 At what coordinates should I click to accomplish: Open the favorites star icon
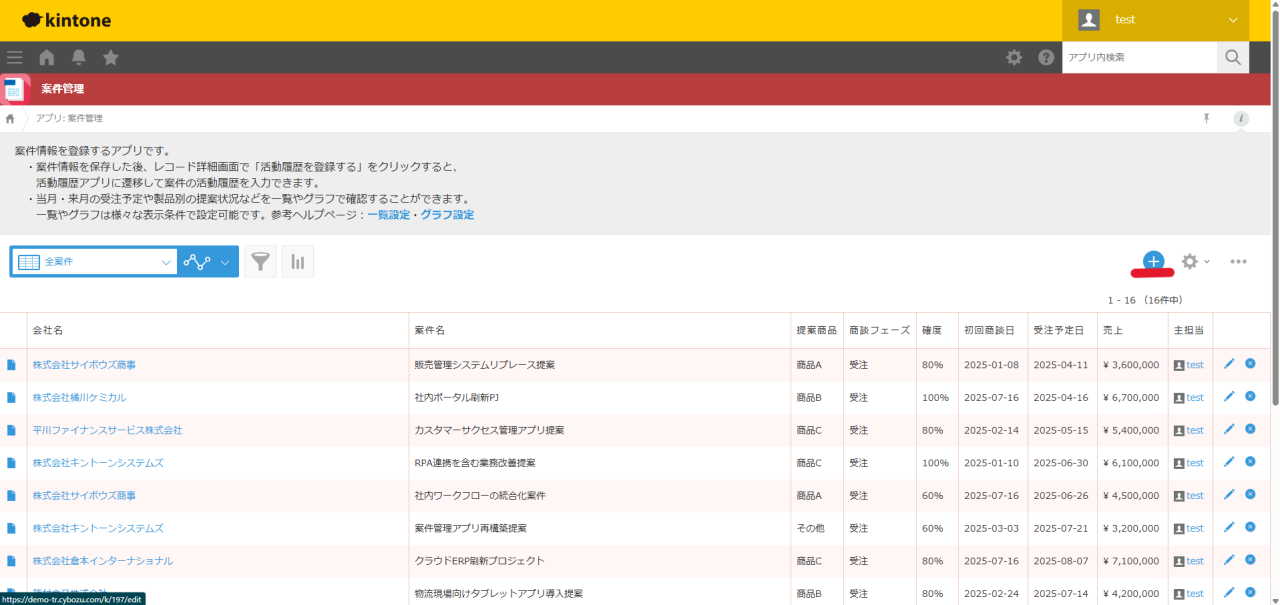[x=111, y=58]
